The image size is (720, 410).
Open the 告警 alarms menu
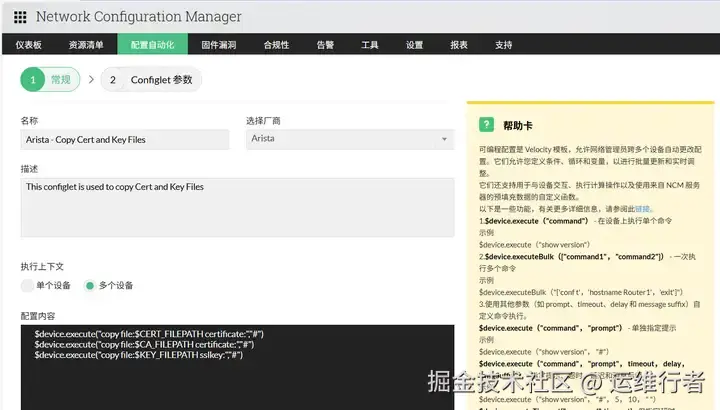pos(325,45)
